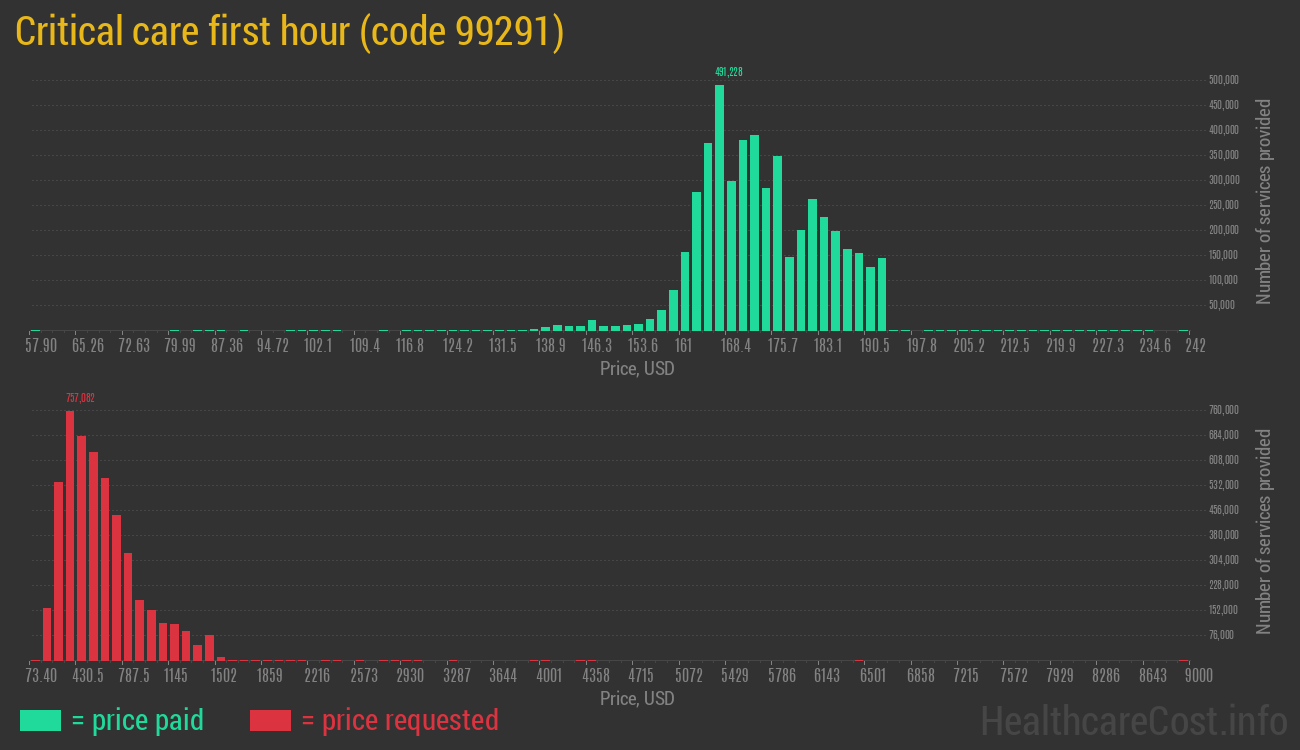Click the 491,228 peak value label
Image resolution: width=1300 pixels, height=750 pixels.
pos(728,72)
